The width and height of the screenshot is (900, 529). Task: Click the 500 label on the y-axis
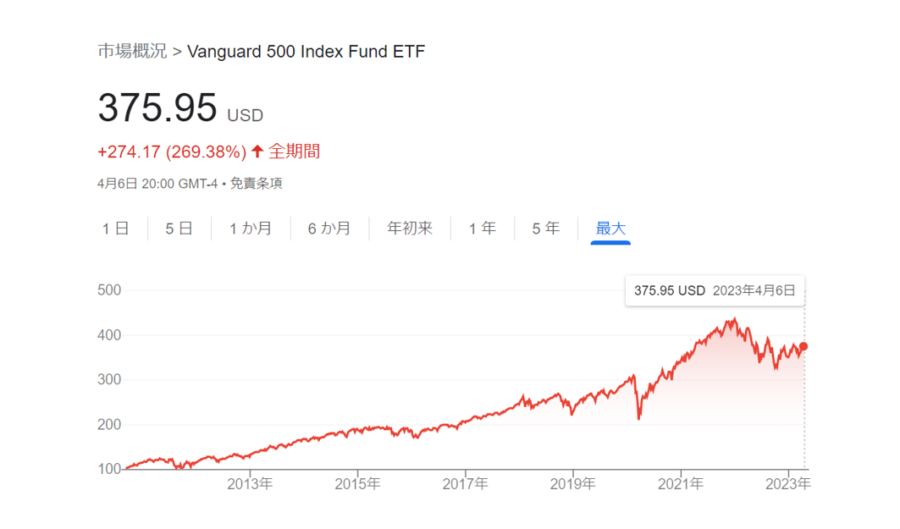pyautogui.click(x=108, y=290)
